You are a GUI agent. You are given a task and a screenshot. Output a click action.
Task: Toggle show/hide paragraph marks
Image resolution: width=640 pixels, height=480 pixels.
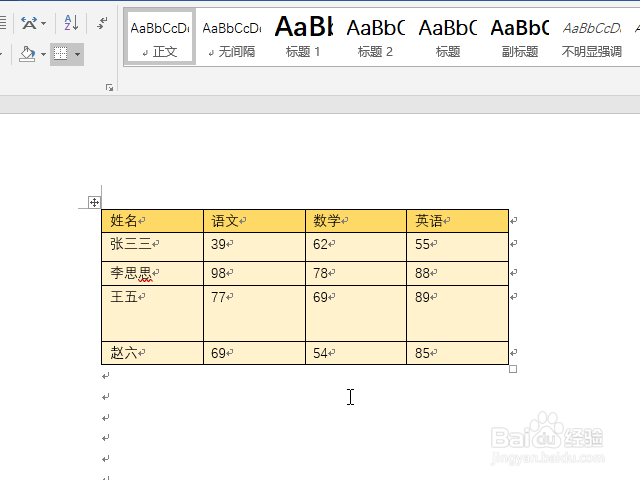(102, 23)
